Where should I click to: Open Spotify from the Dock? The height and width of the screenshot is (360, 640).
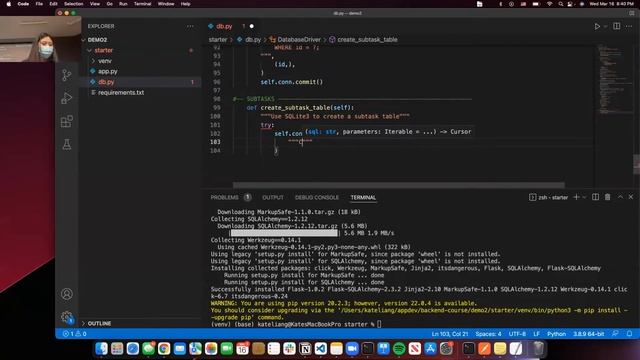pos(399,349)
